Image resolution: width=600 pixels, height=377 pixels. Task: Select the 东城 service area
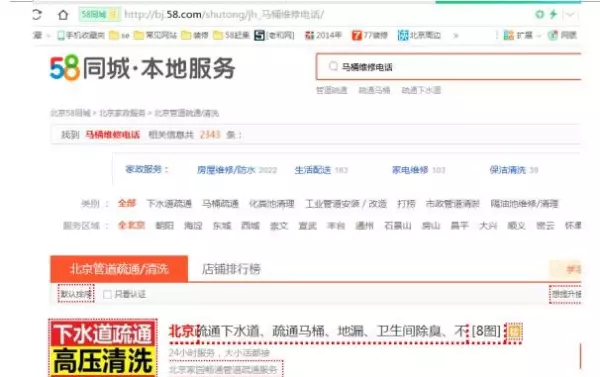tap(222, 225)
